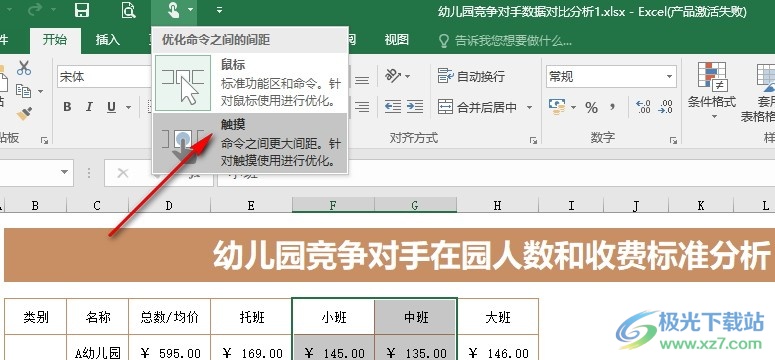This screenshot has width=775, height=360.
Task: Toggle Italic formatting
Action: (89, 107)
